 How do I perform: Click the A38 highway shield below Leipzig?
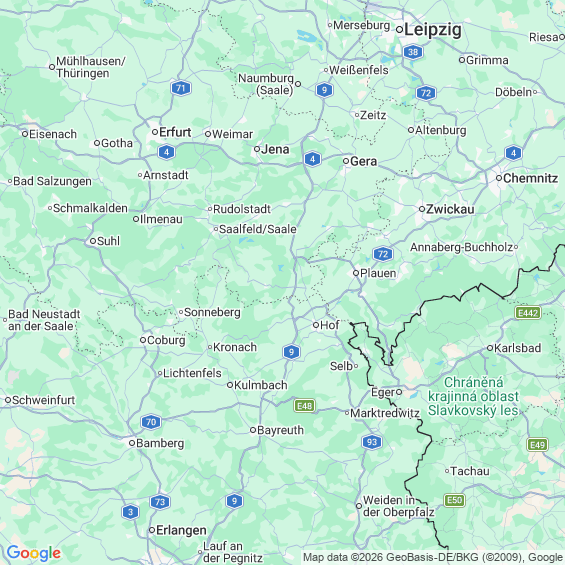click(x=413, y=52)
